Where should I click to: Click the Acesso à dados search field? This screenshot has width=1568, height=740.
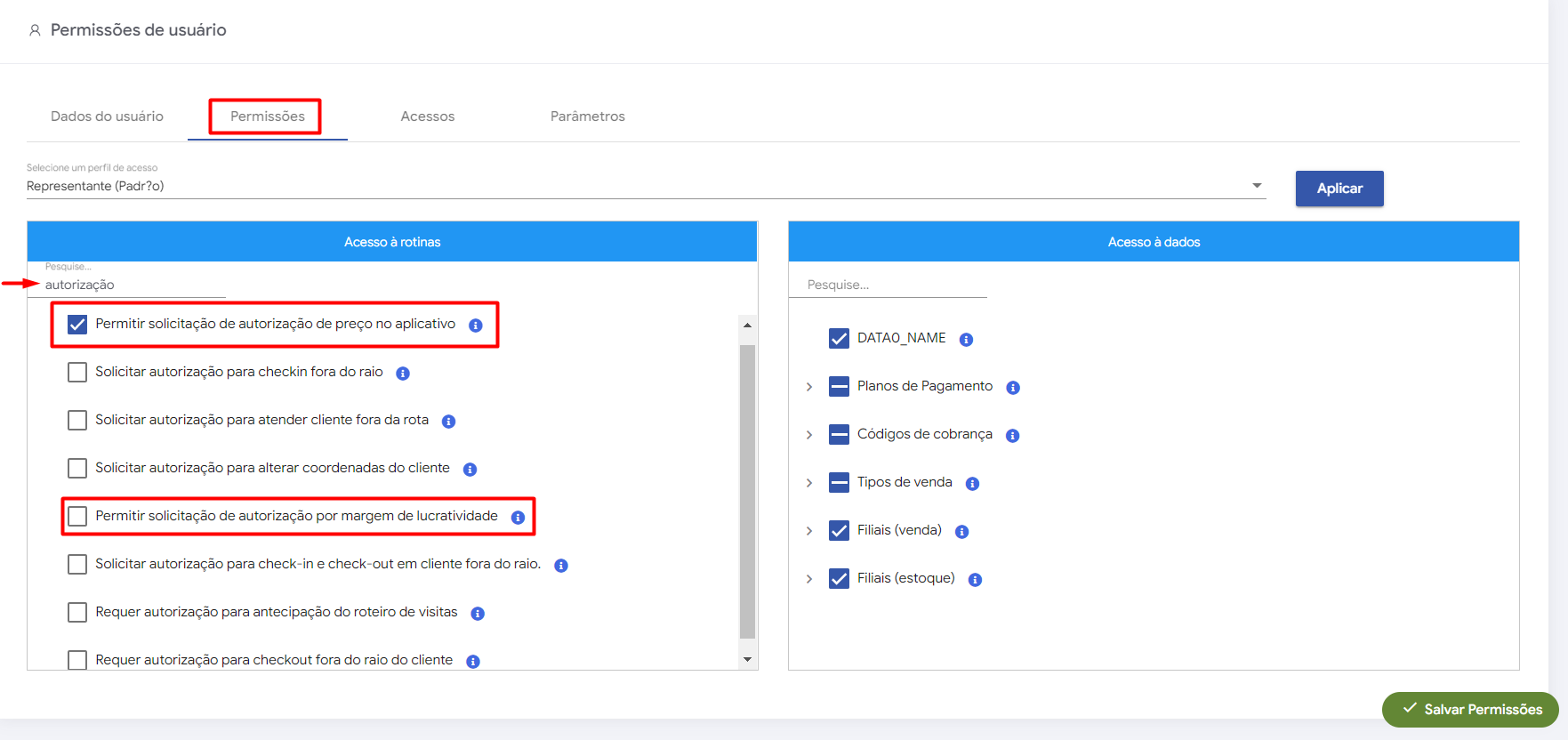(x=888, y=285)
